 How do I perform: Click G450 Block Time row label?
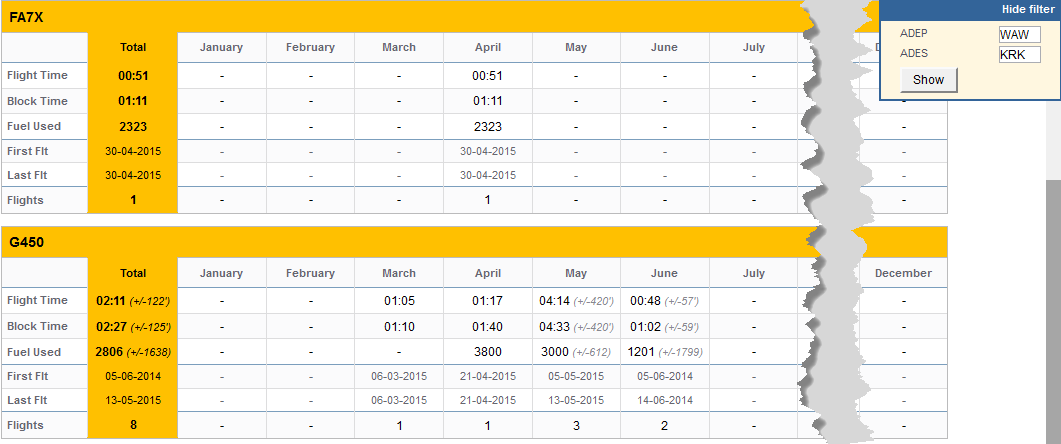click(x=37, y=326)
